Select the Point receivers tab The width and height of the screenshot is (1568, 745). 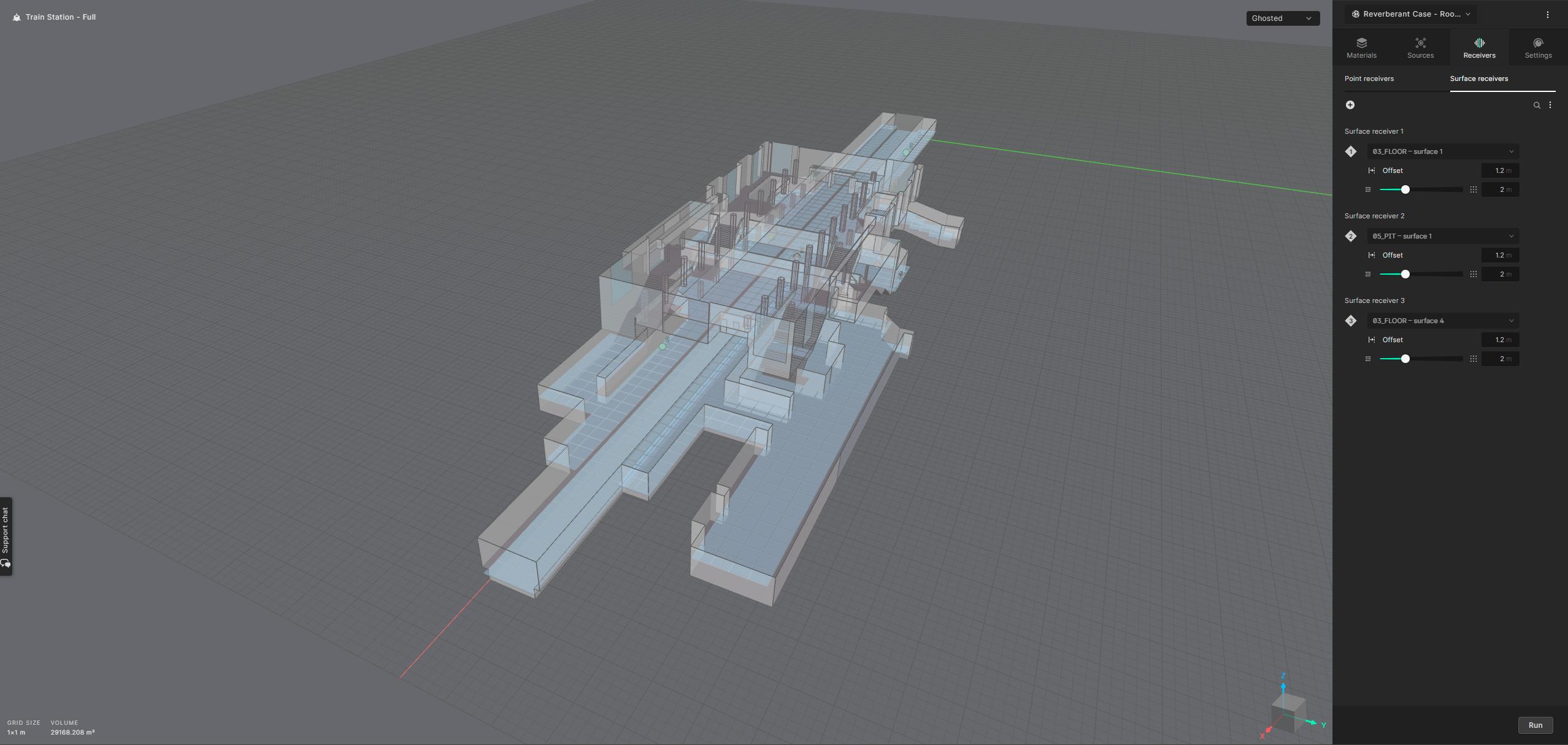click(1369, 78)
